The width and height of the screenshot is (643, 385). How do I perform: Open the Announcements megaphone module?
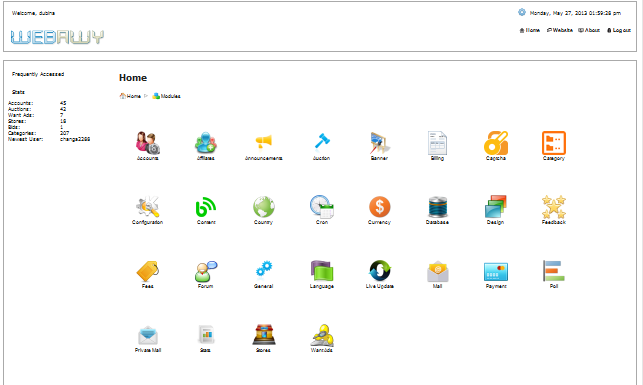(x=264, y=146)
